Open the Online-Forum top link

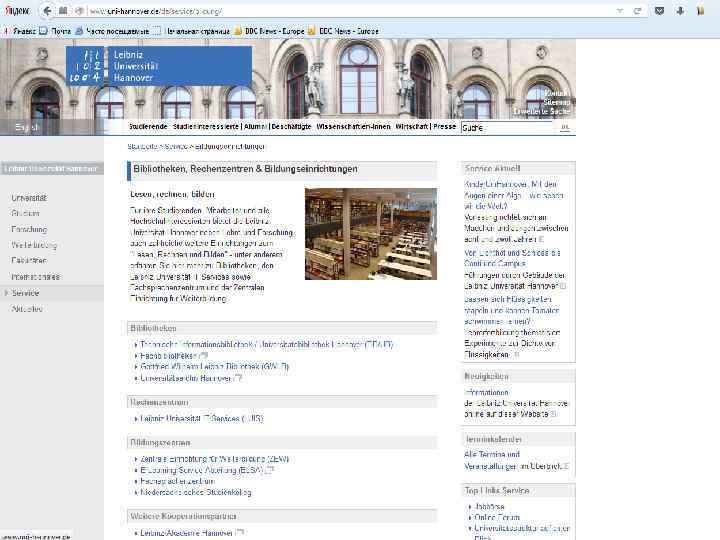tap(497, 518)
